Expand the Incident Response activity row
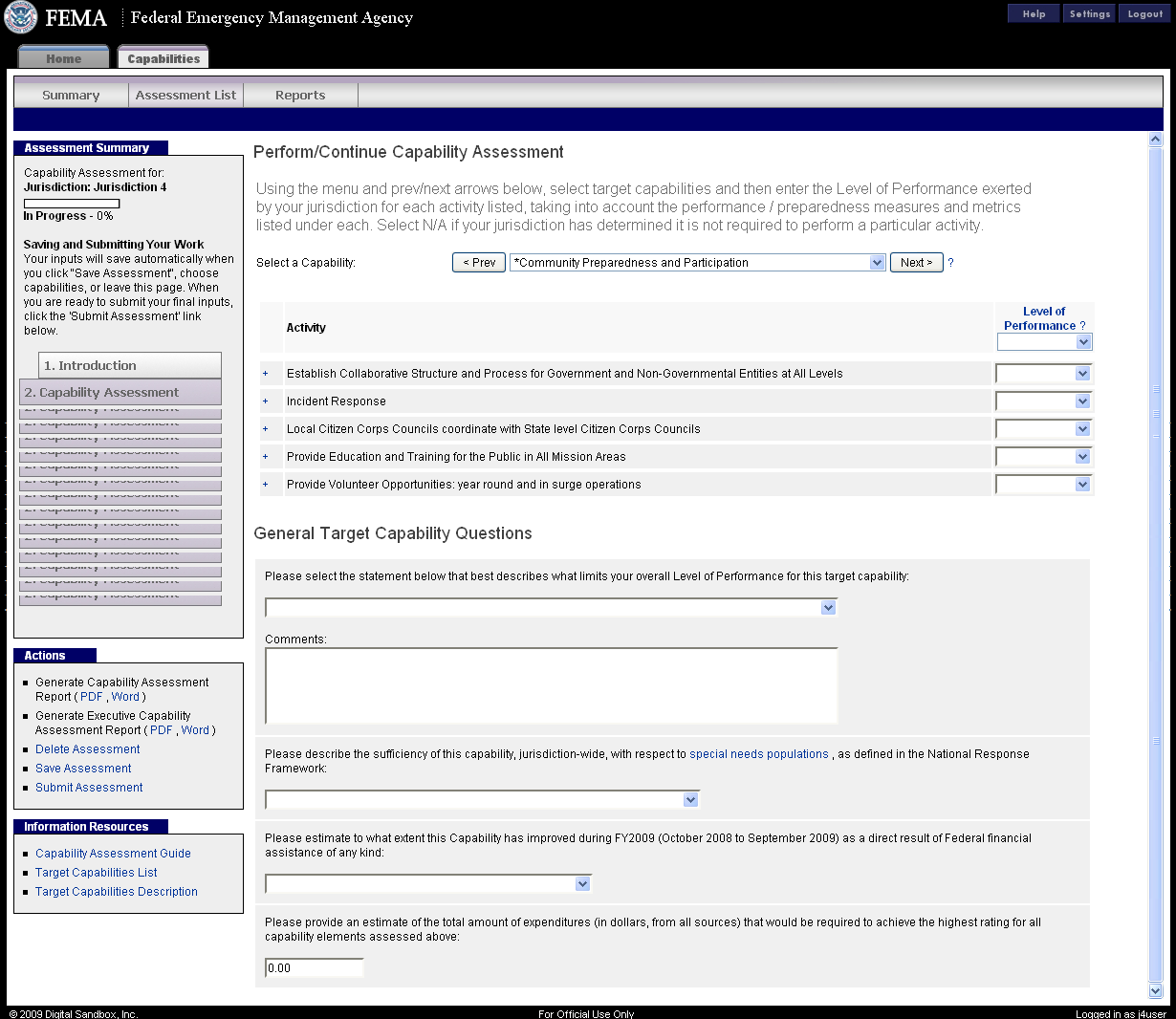Viewport: 1176px width, 1019px height. [x=266, y=401]
